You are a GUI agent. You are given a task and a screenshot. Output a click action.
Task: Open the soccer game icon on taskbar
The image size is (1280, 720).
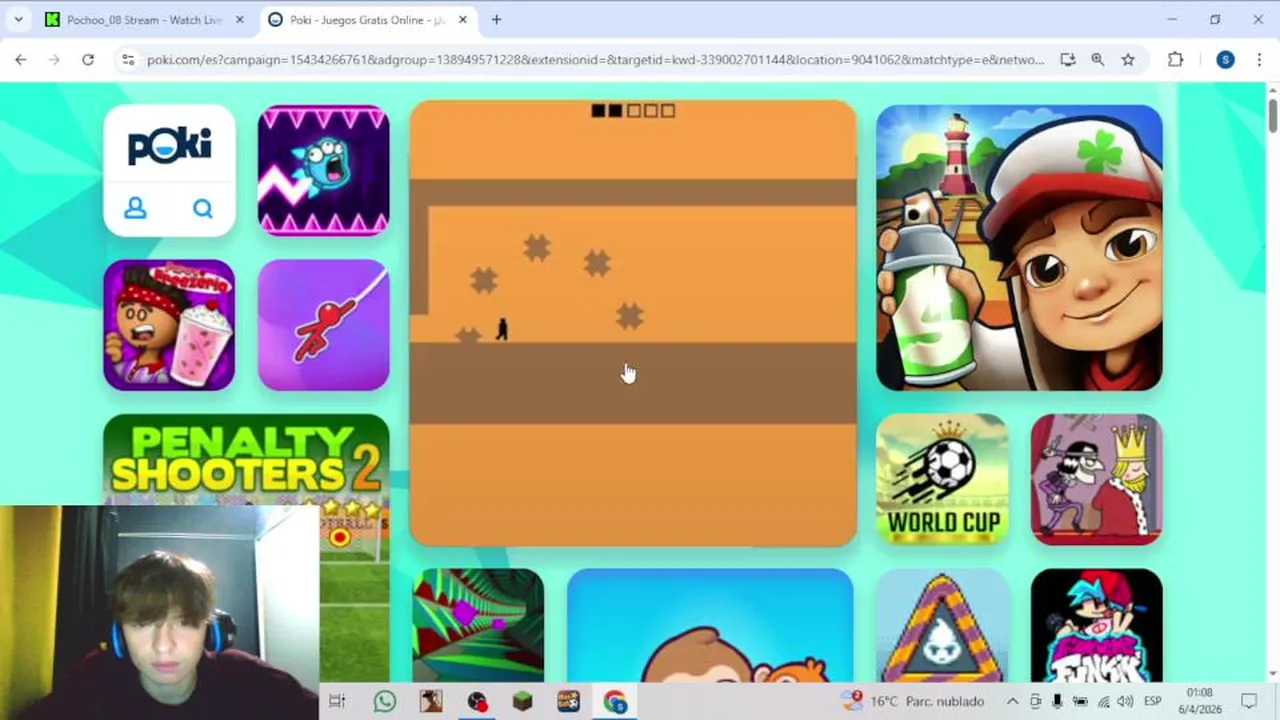(x=568, y=701)
